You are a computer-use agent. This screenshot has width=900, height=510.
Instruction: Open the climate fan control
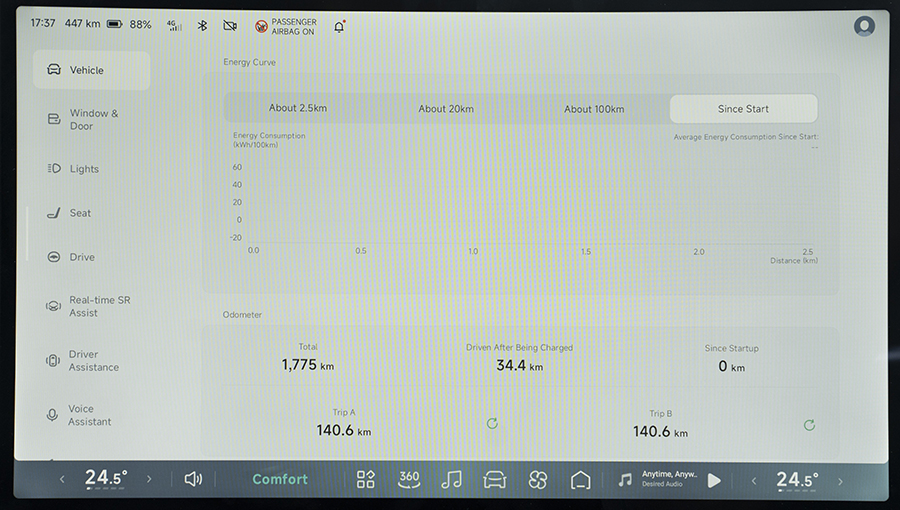[x=537, y=479]
